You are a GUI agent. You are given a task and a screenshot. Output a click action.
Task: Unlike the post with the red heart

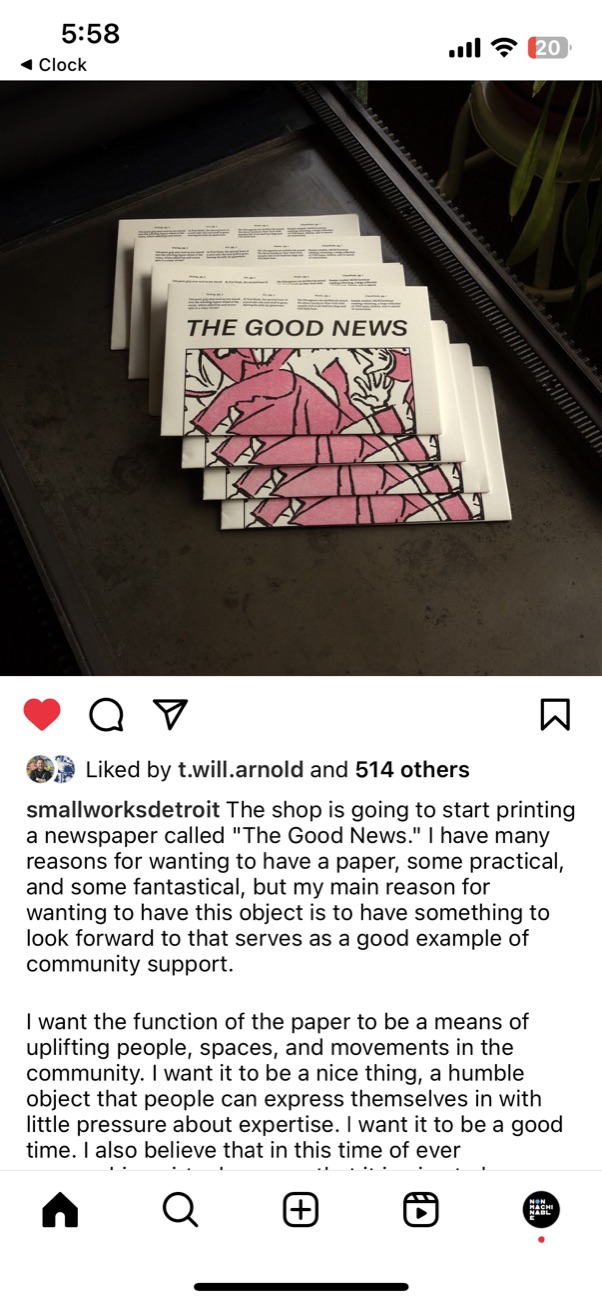coord(42,714)
